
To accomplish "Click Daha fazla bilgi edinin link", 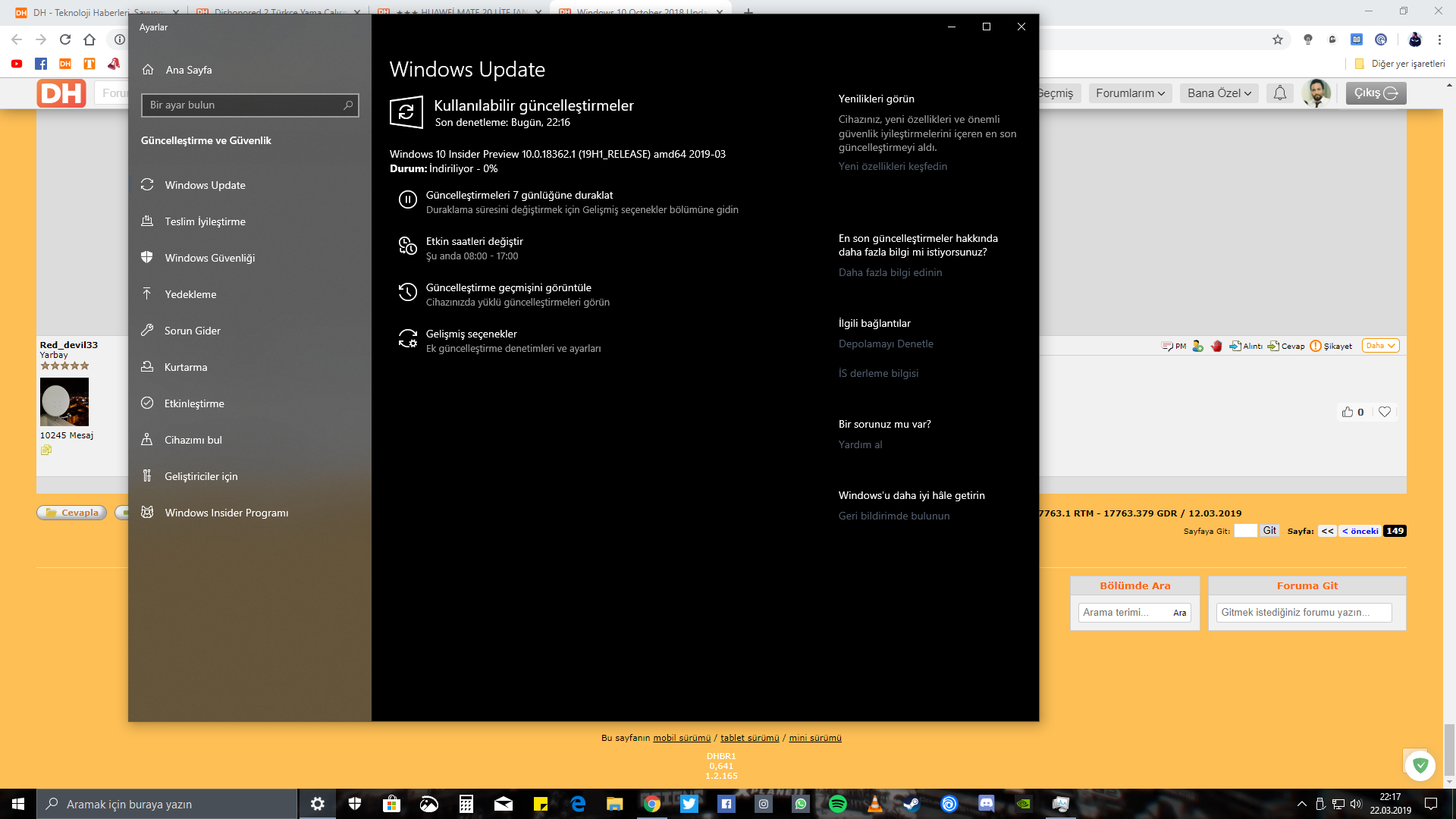I will pos(890,272).
